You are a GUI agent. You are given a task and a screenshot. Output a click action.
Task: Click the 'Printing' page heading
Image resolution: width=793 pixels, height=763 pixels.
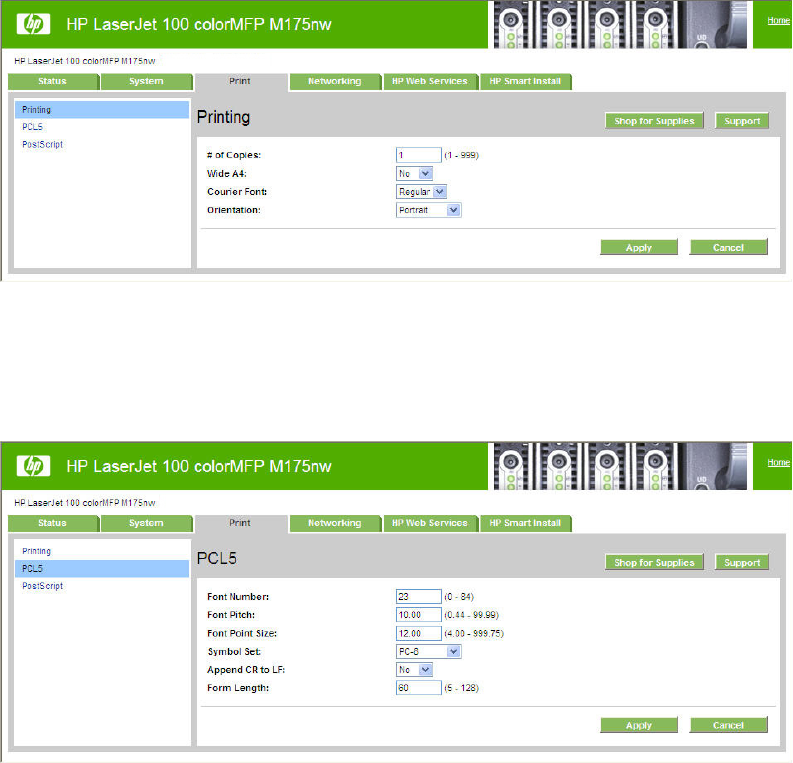(x=224, y=117)
